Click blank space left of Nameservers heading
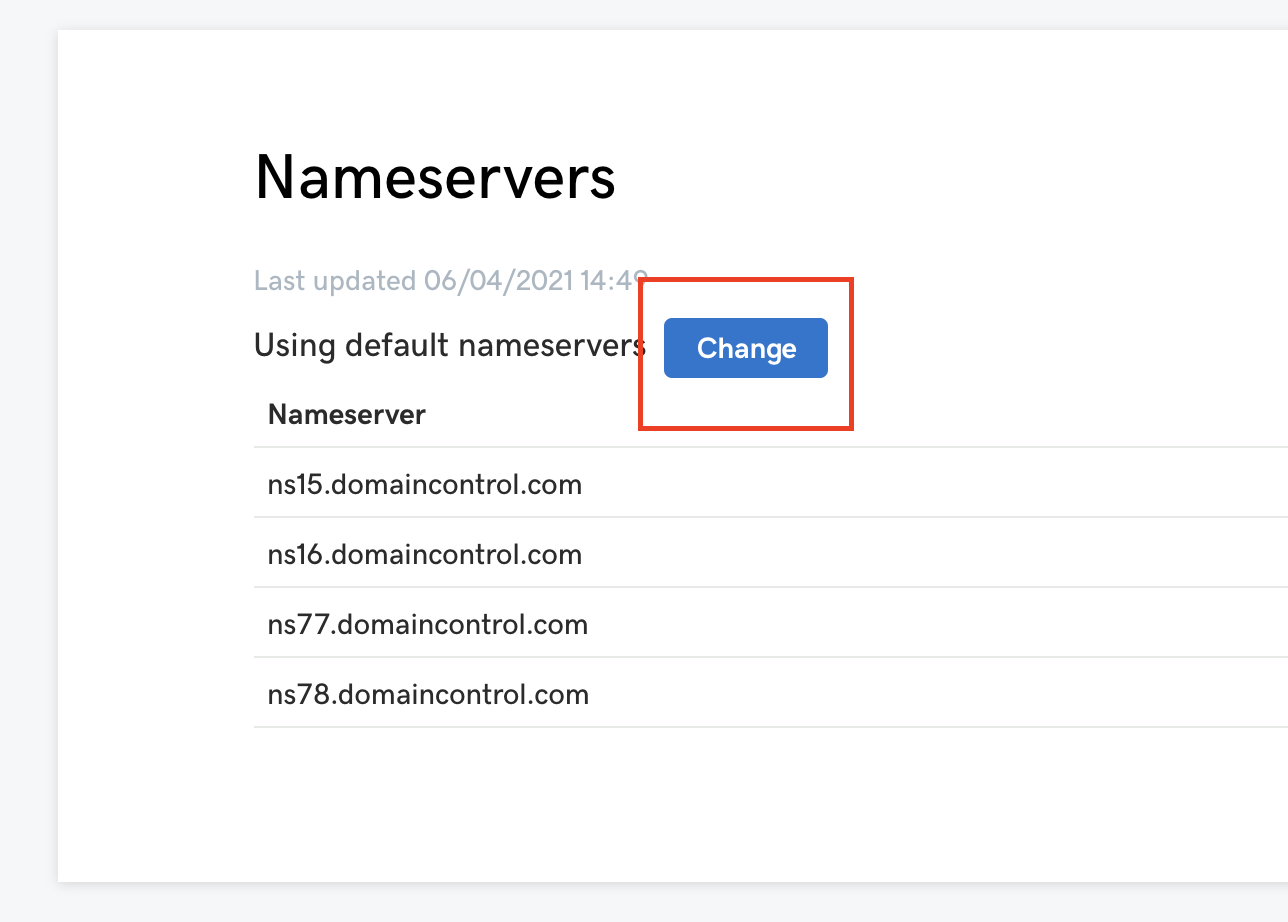Screen dimensions: 1288x922 [150, 178]
